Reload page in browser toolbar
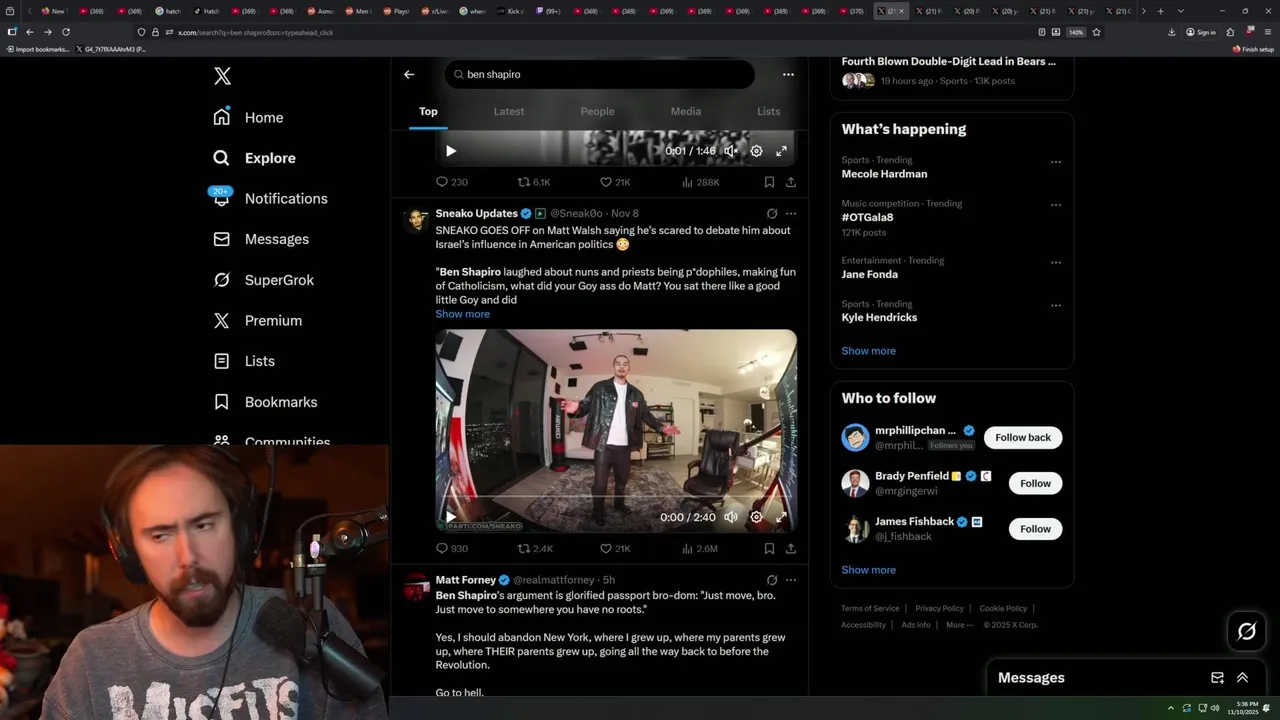The width and height of the screenshot is (1280, 720). pyautogui.click(x=66, y=32)
